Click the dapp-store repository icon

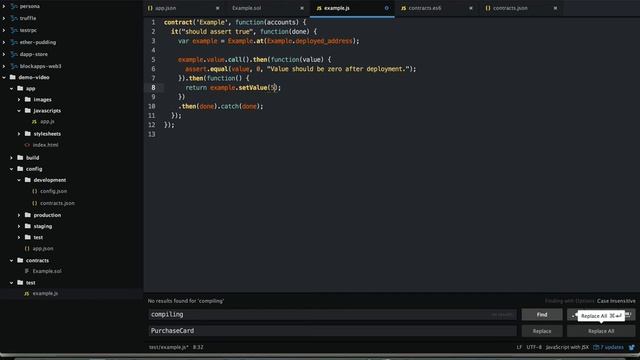[x=14, y=54]
